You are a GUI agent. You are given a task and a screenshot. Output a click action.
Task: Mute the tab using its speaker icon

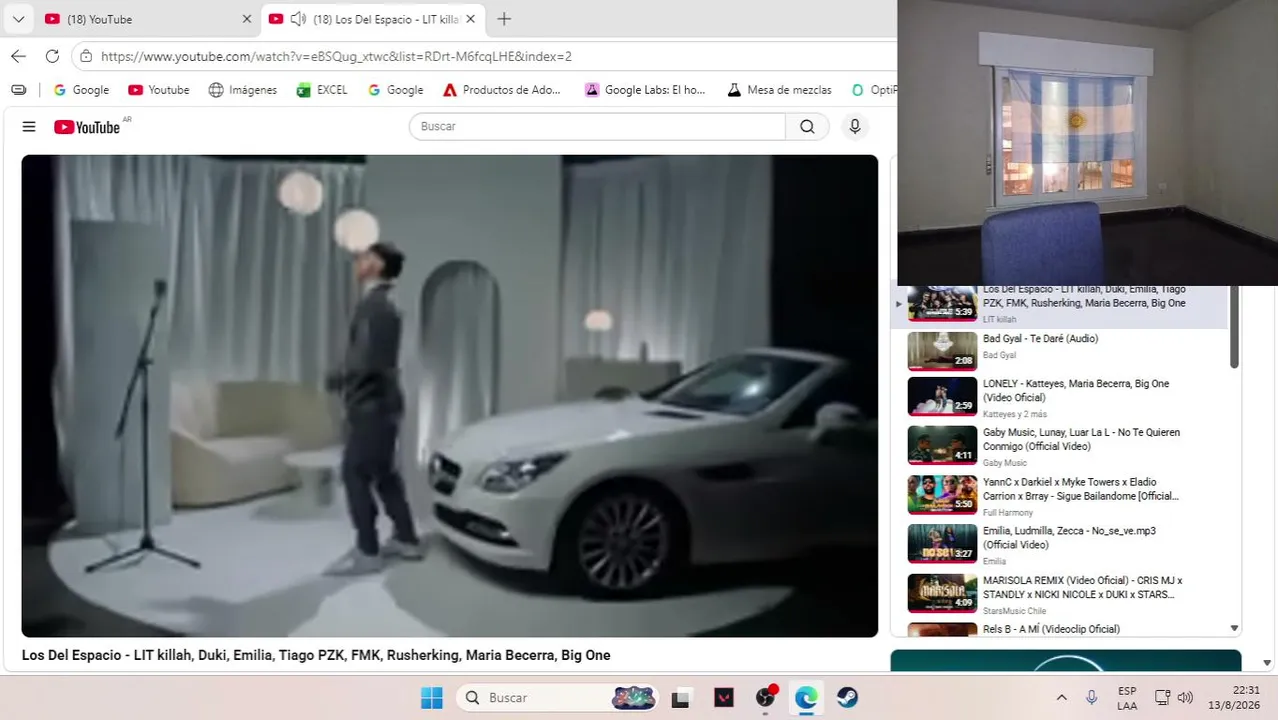pyautogui.click(x=298, y=19)
